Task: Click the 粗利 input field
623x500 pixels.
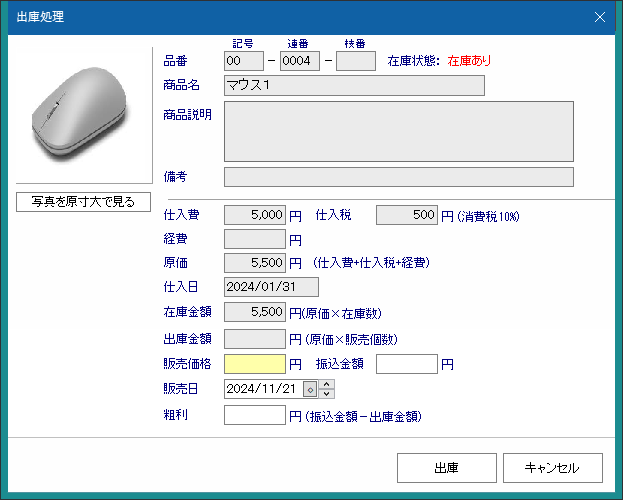Action: (255, 415)
